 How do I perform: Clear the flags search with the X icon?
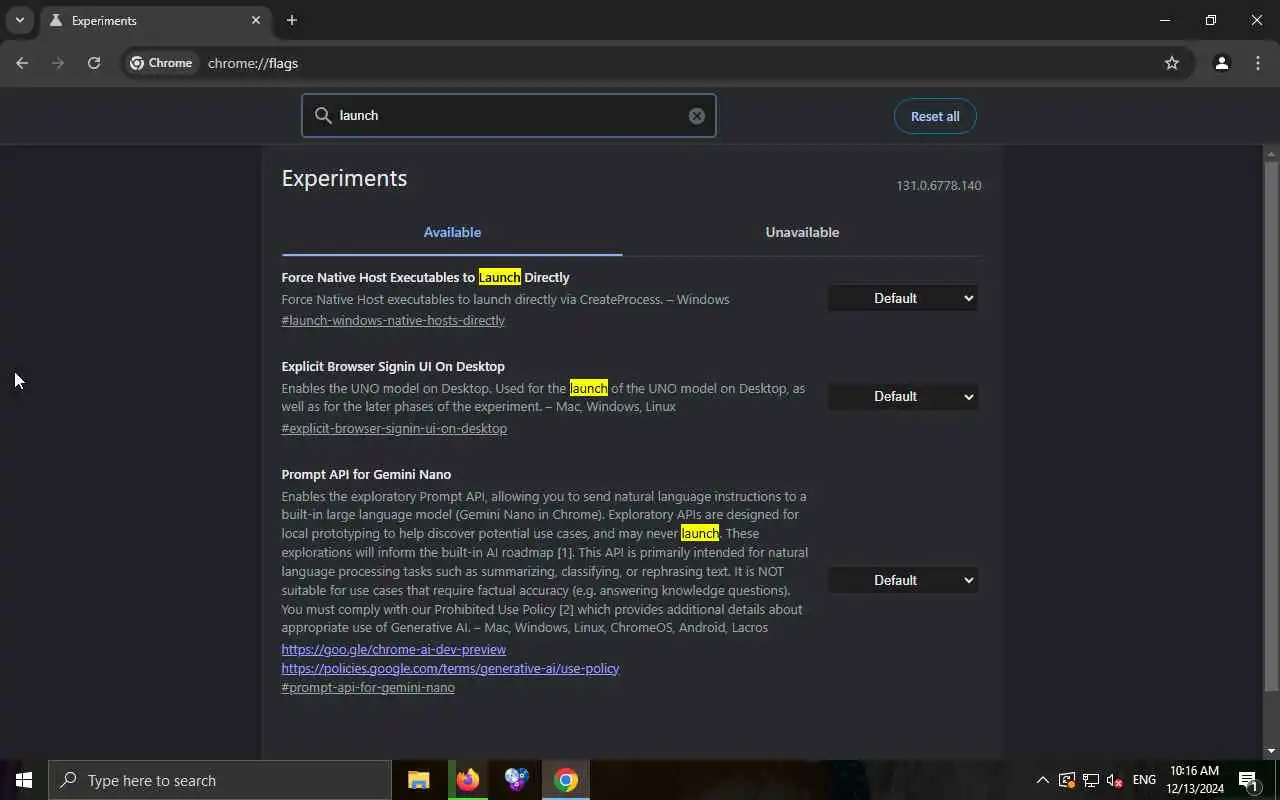click(x=697, y=116)
